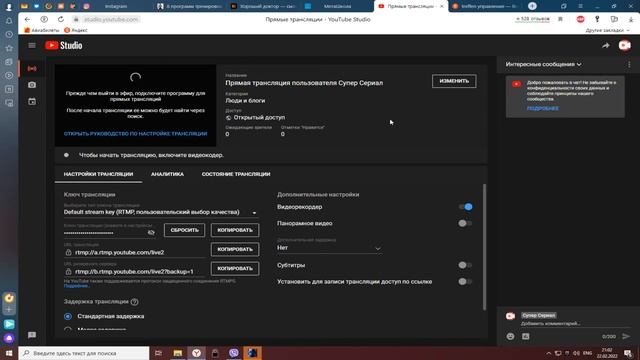Click the chat comment input field
This screenshot has width=640, height=360.
[x=575, y=323]
